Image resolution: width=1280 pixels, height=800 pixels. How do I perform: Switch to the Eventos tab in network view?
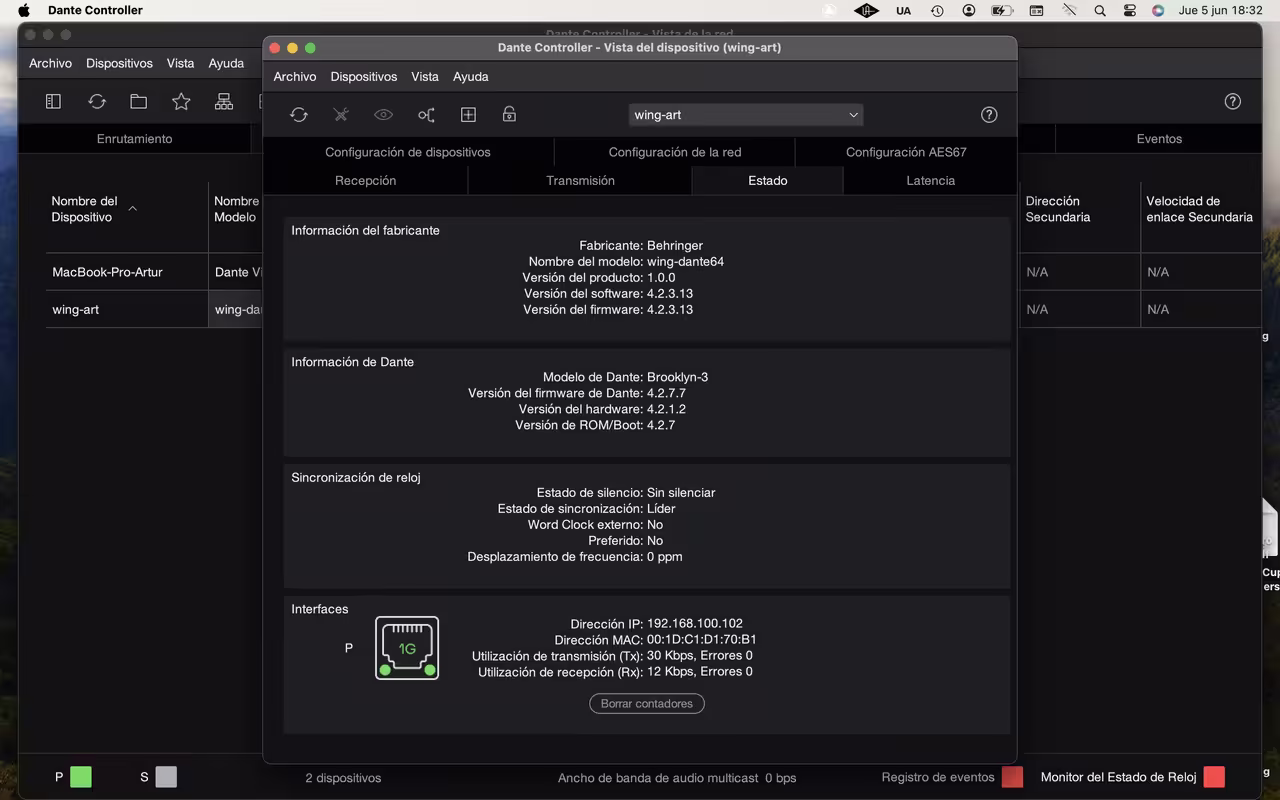click(x=1159, y=139)
